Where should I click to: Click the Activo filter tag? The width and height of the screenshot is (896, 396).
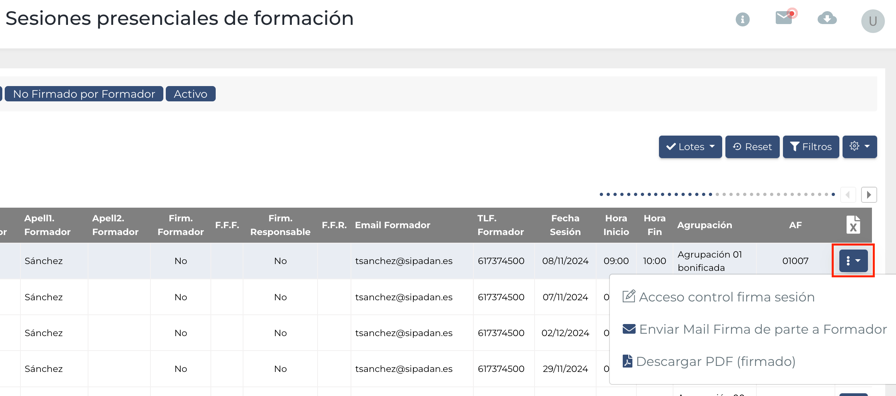pos(190,94)
